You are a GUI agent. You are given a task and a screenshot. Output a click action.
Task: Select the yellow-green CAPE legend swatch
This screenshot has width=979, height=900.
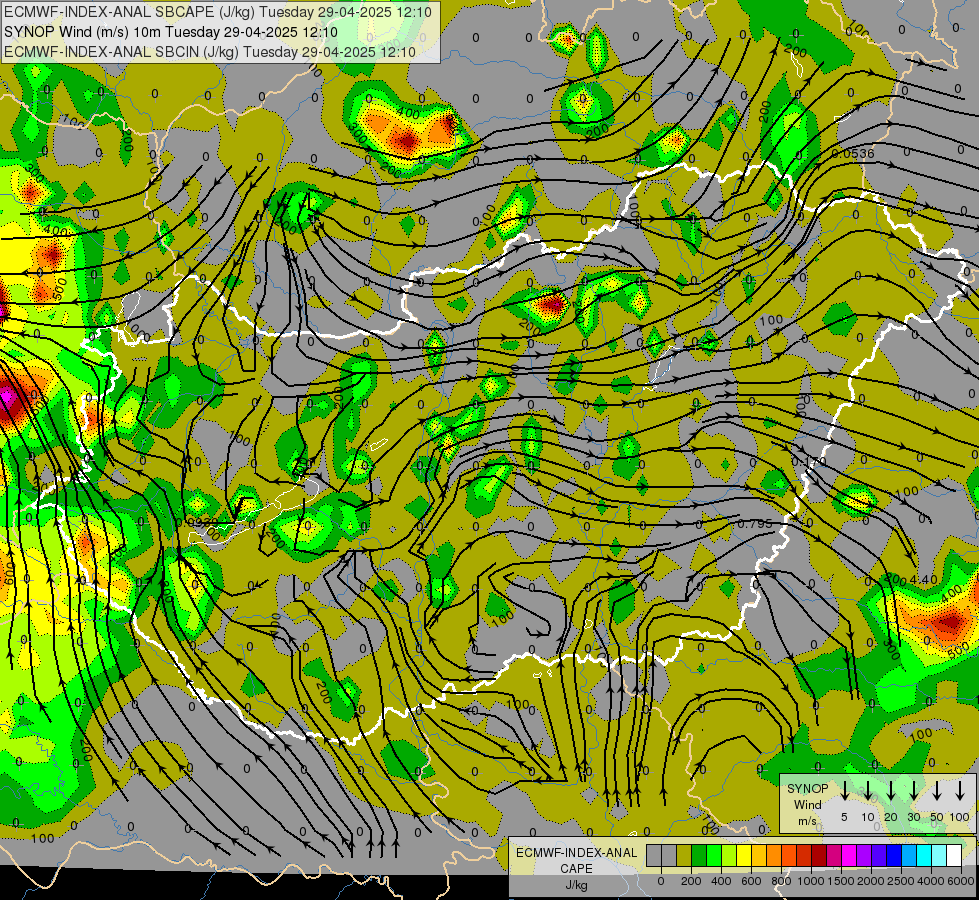point(729,855)
